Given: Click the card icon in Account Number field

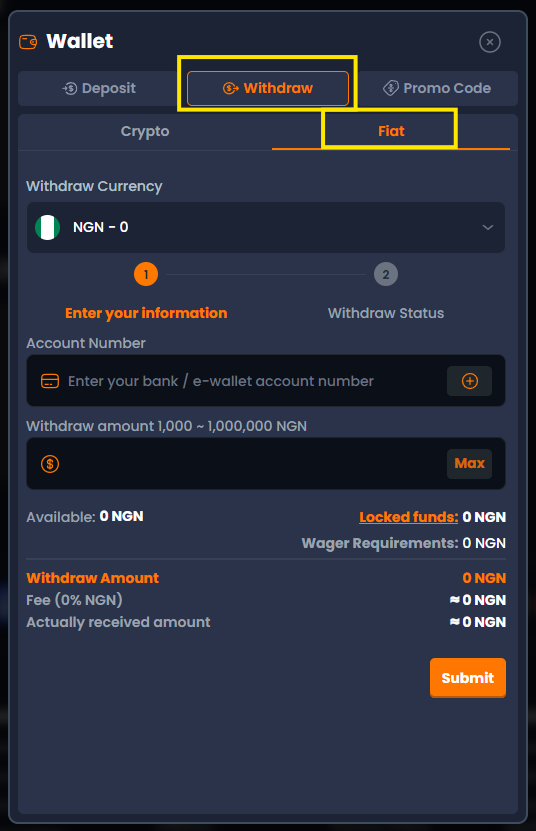Looking at the screenshot, I should pyautogui.click(x=50, y=381).
